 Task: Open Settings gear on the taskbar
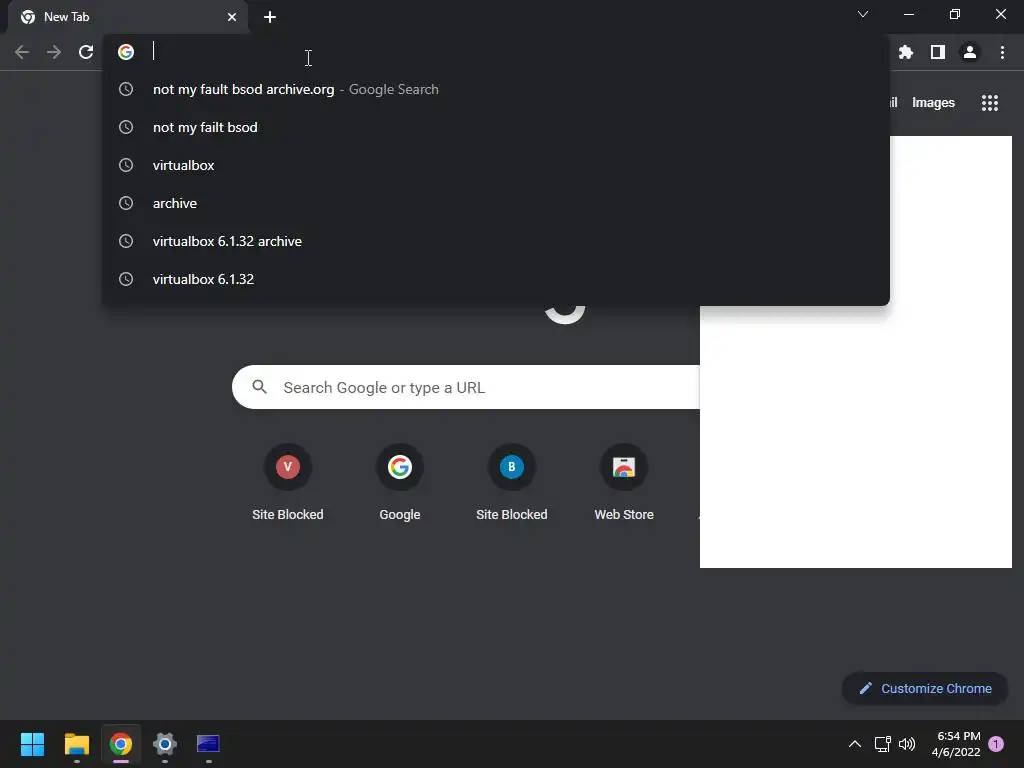click(165, 744)
